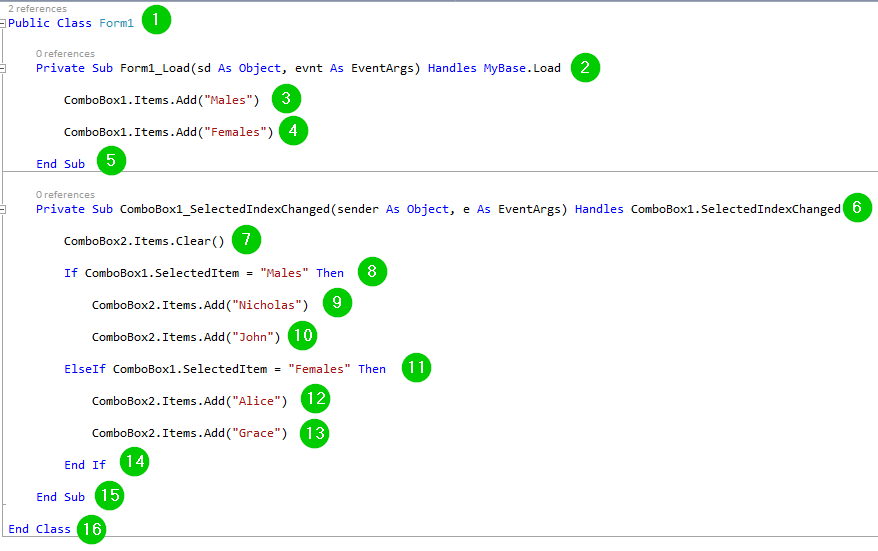
Task: Collapse the ComboBox1_SelectedIndexChanged sub outline
Action: coord(4,209)
